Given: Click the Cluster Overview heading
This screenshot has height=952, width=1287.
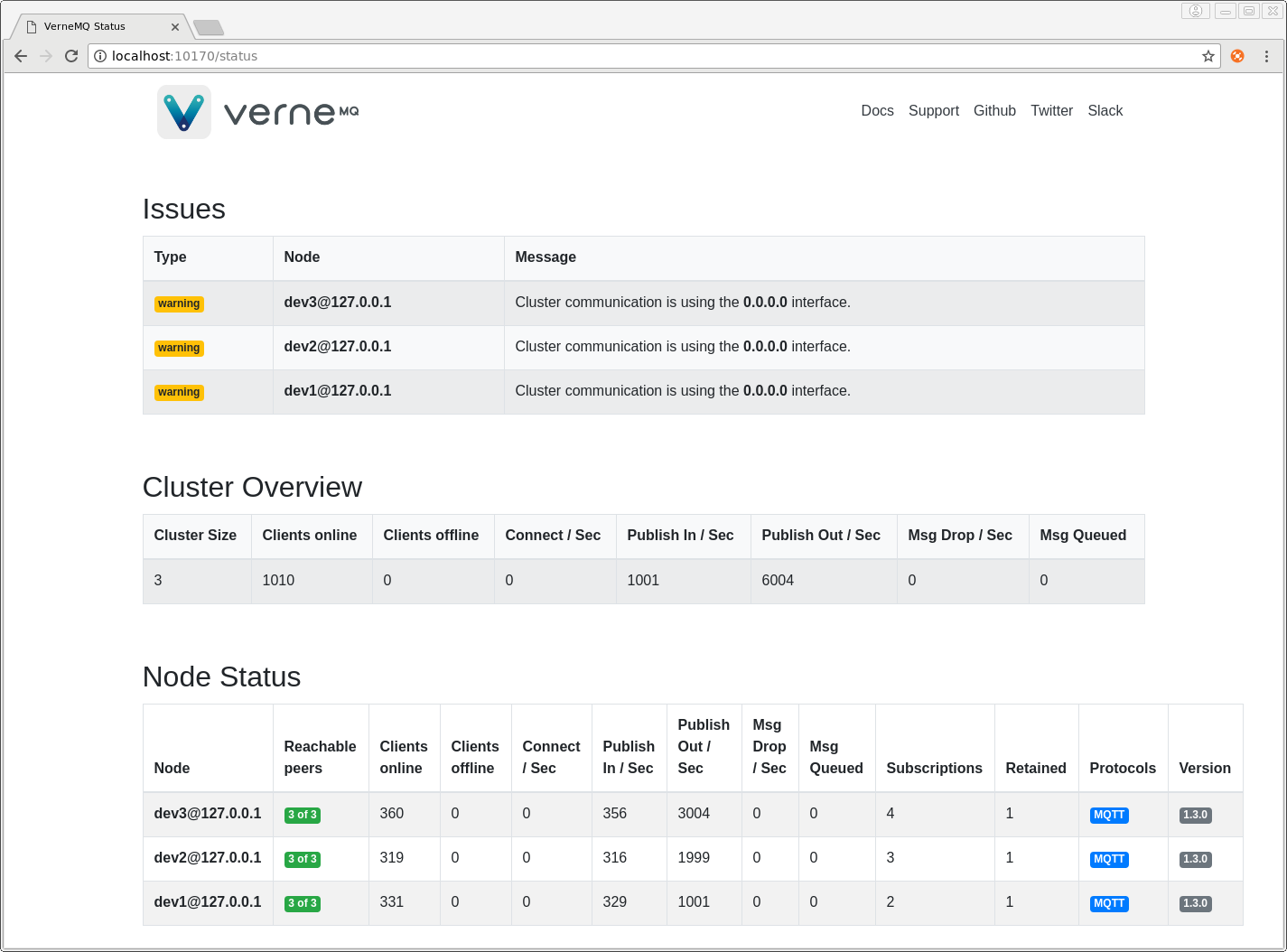Looking at the screenshot, I should 252,488.
